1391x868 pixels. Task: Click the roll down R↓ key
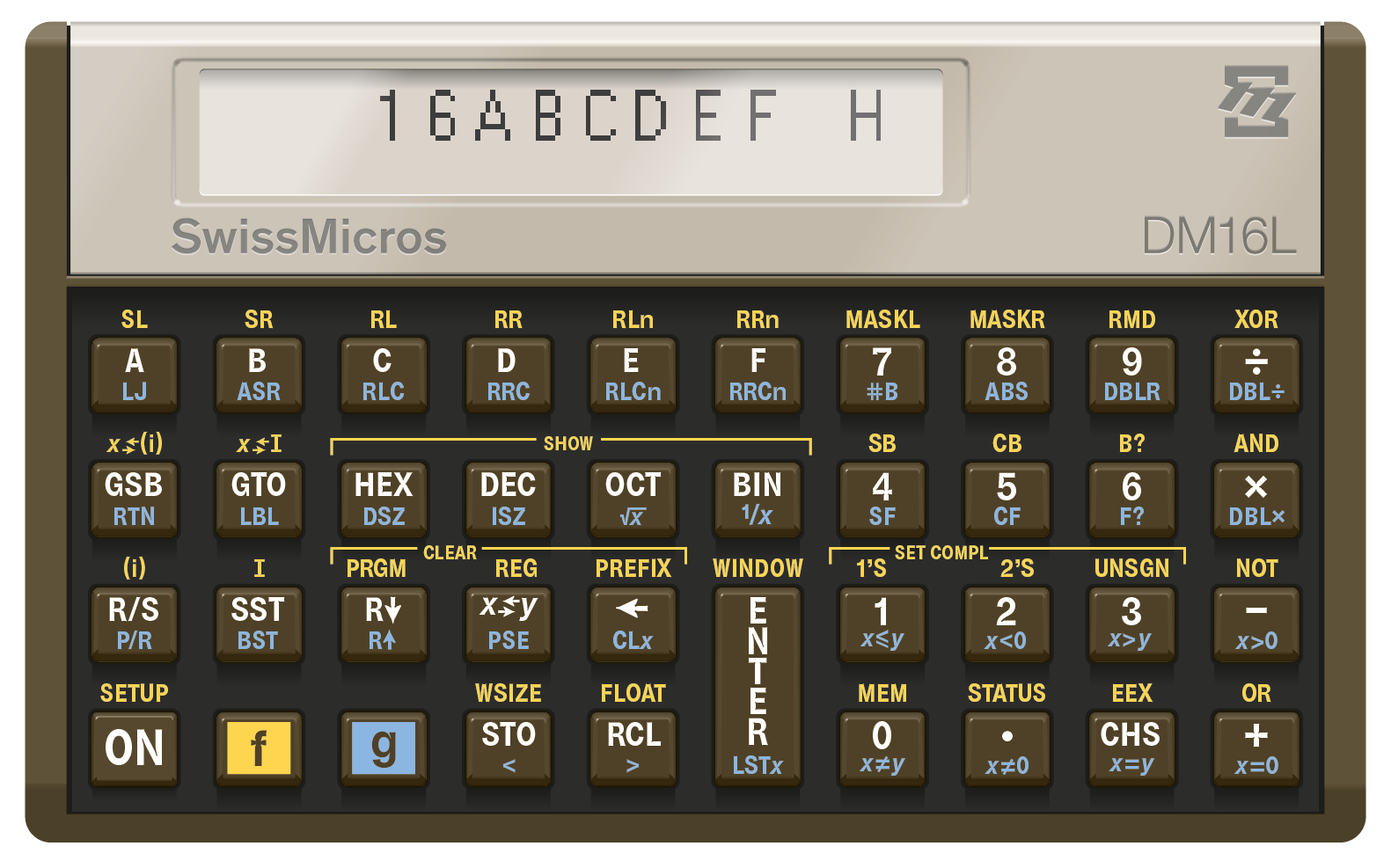(x=384, y=624)
